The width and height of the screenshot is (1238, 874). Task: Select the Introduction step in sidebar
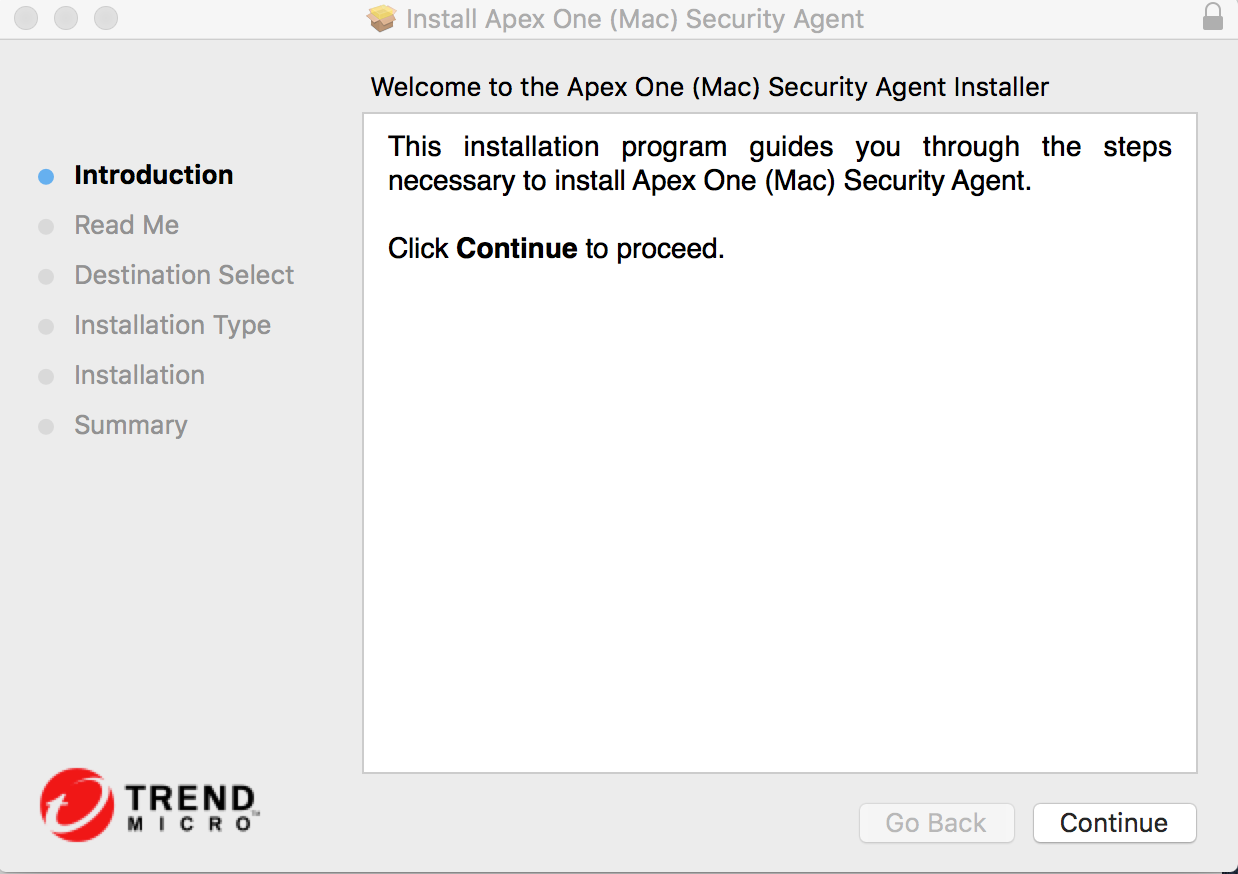(x=154, y=175)
